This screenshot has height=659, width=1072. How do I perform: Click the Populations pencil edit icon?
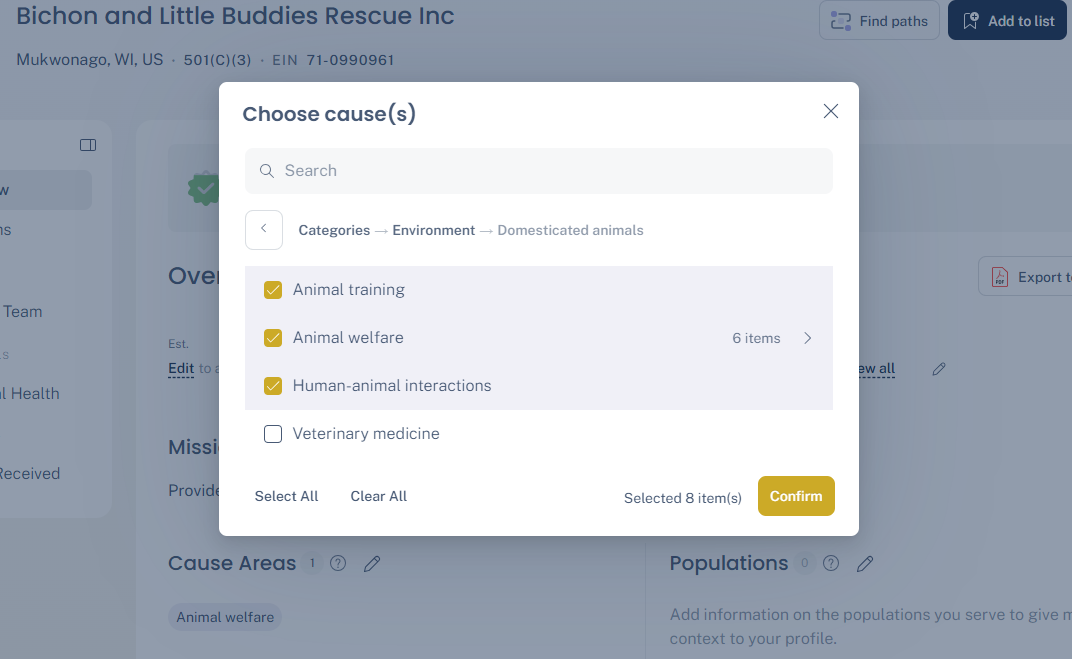pyautogui.click(x=865, y=564)
